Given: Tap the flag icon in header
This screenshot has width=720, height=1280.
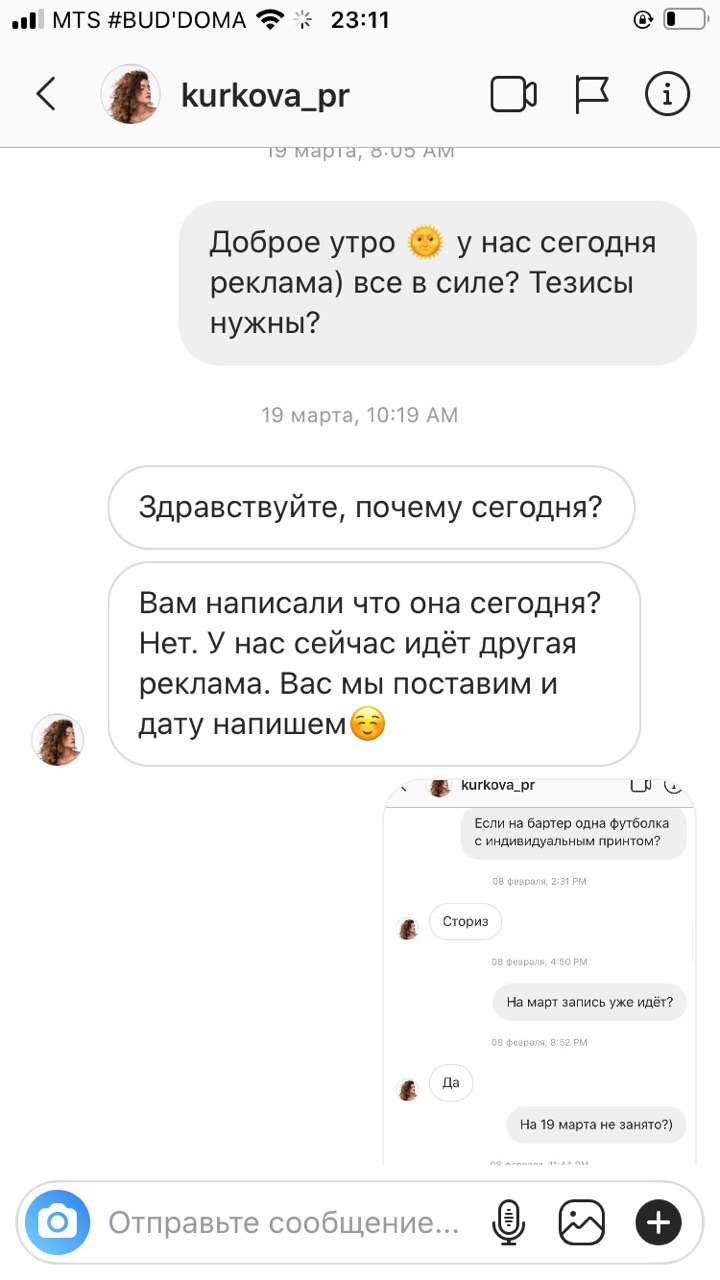Looking at the screenshot, I should tap(592, 95).
